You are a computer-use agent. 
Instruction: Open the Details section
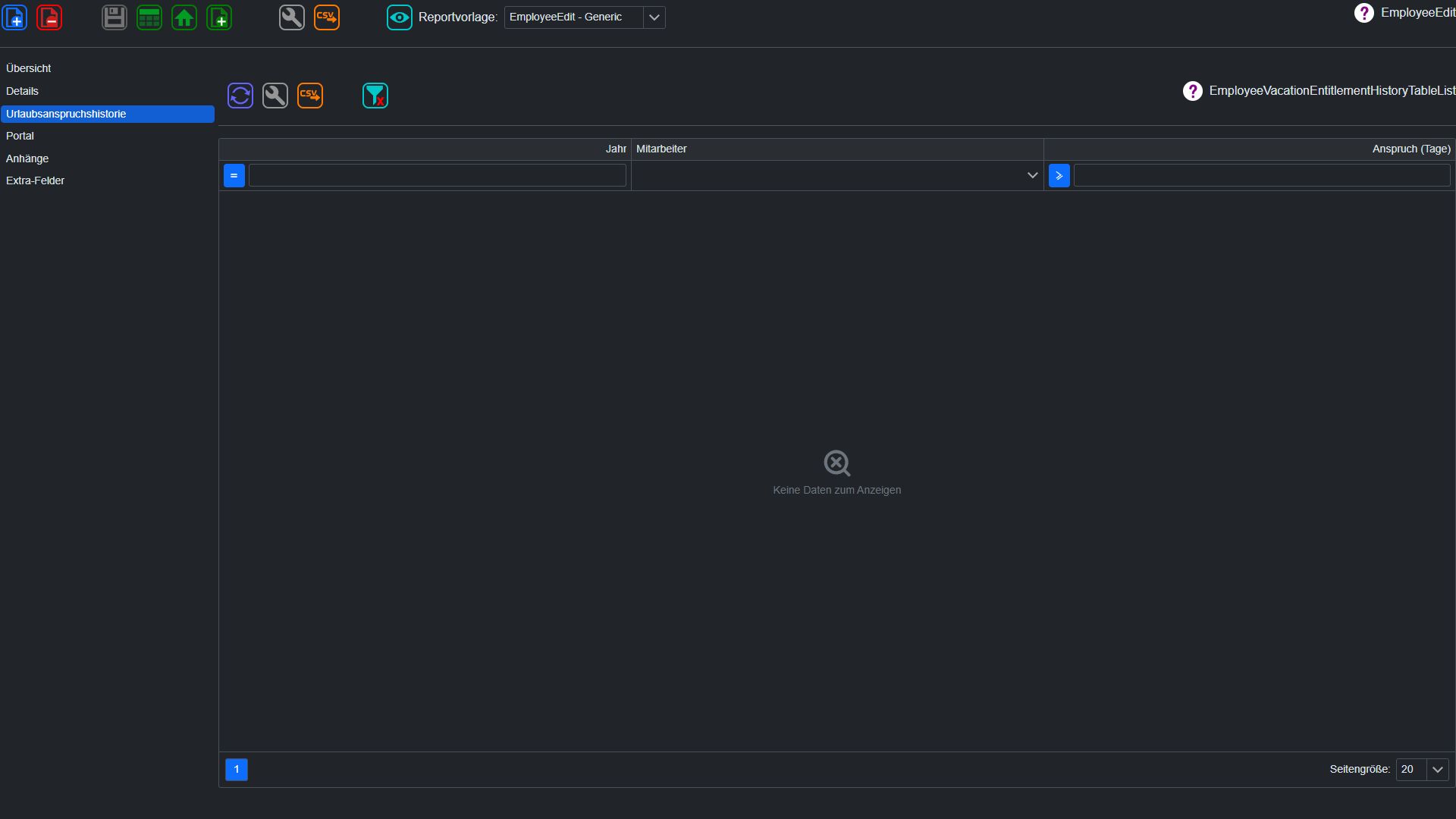[107, 91]
